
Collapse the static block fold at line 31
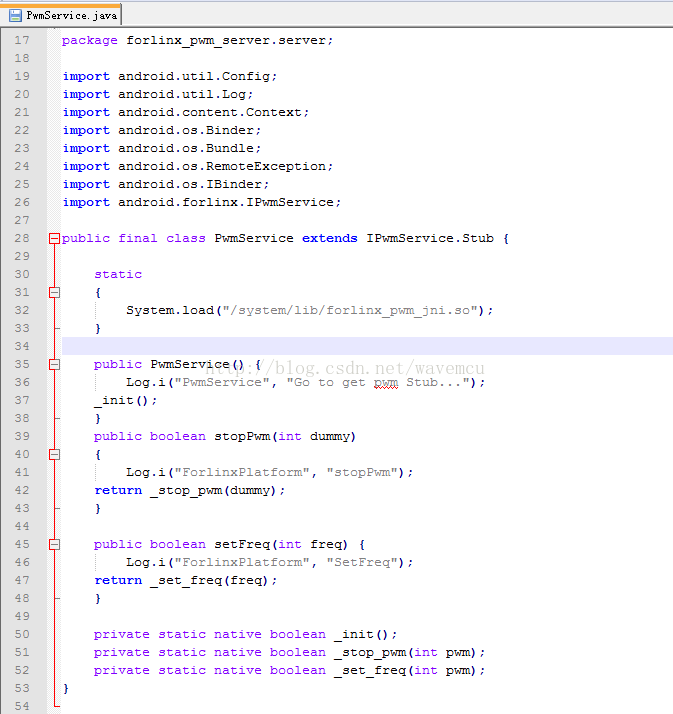click(x=54, y=292)
